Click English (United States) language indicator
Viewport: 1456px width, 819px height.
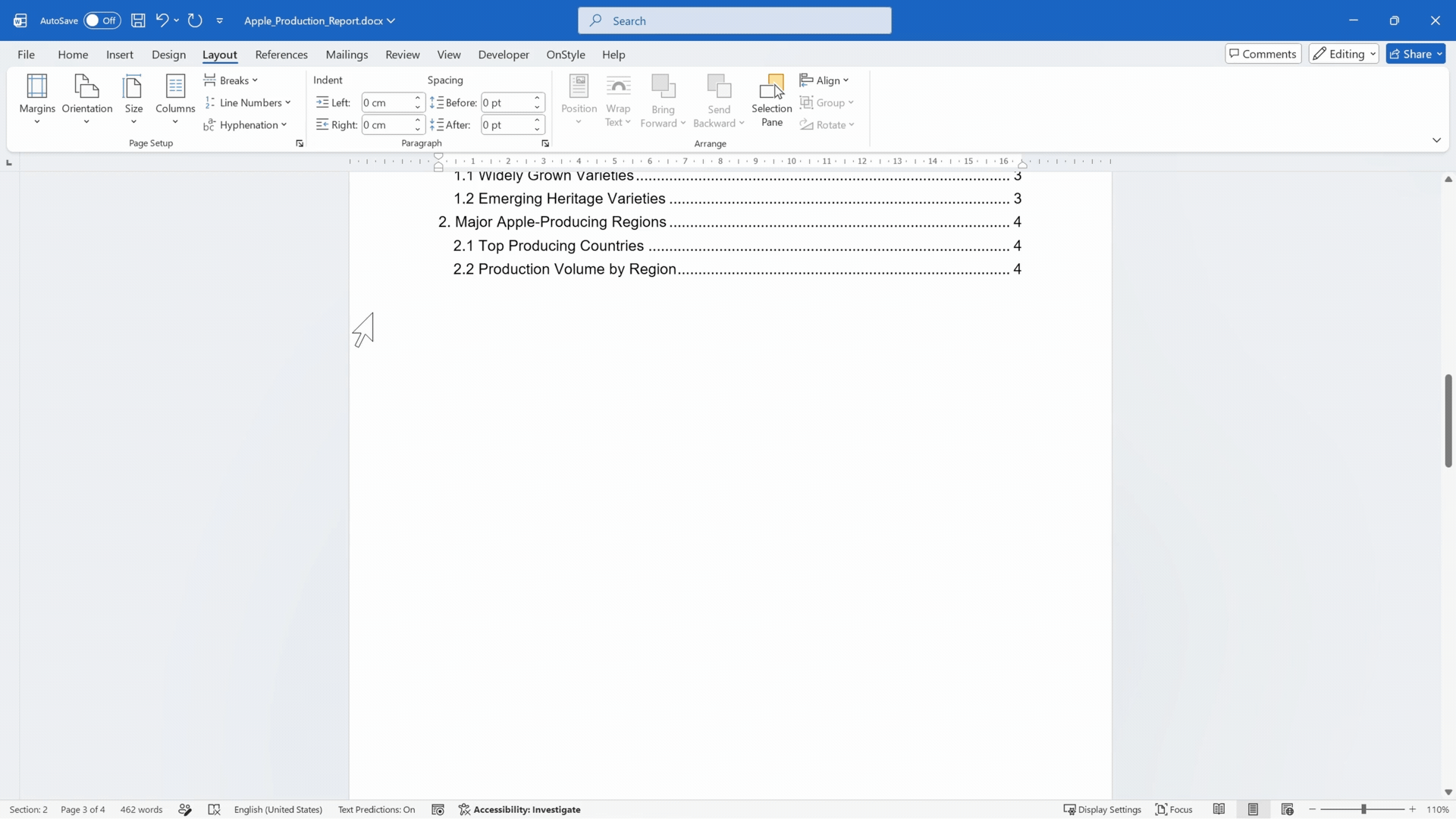278,809
